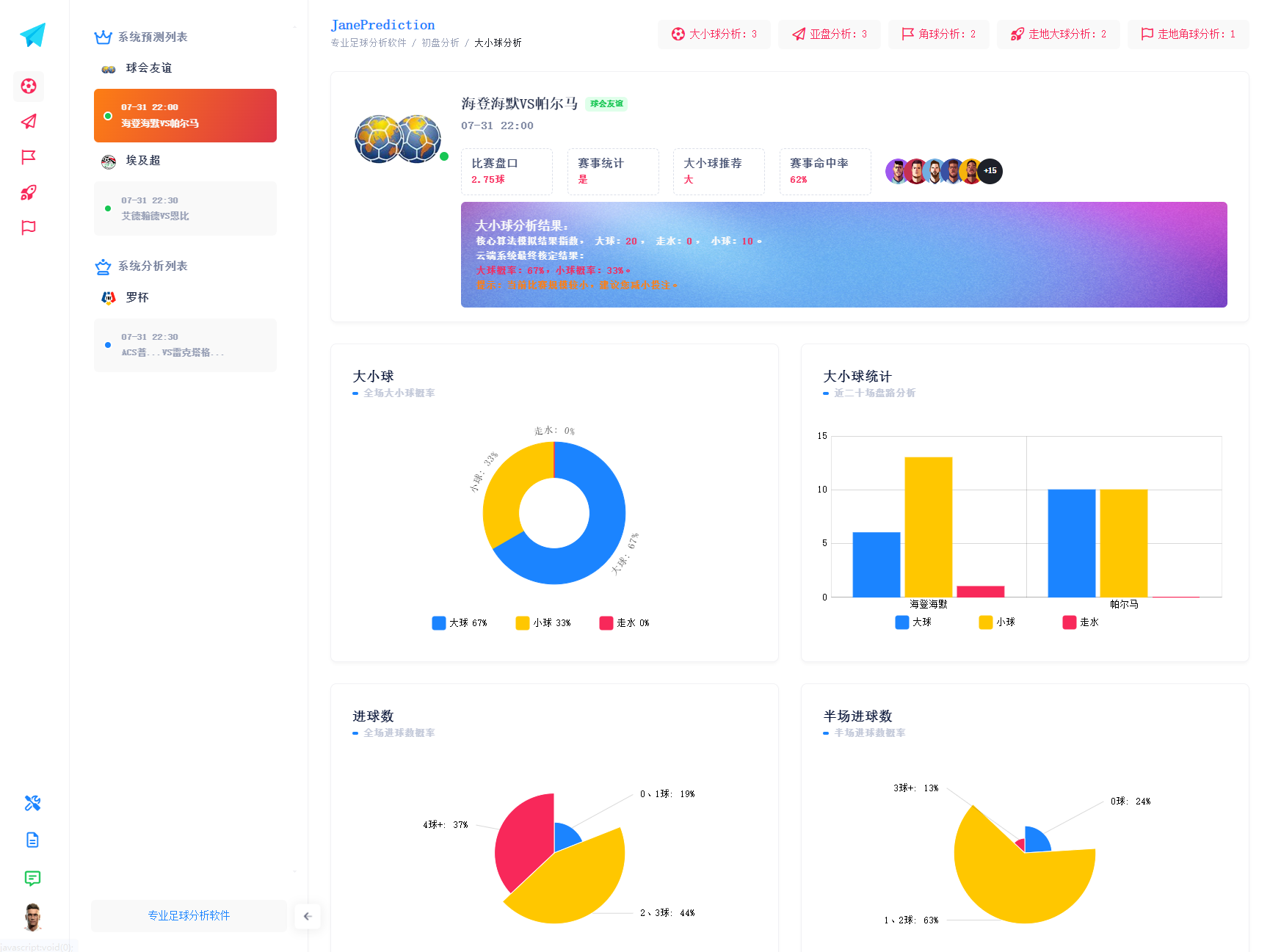The width and height of the screenshot is (1270, 952).
Task: Open 走地大球分析: 2 tab
Action: pos(1059,34)
